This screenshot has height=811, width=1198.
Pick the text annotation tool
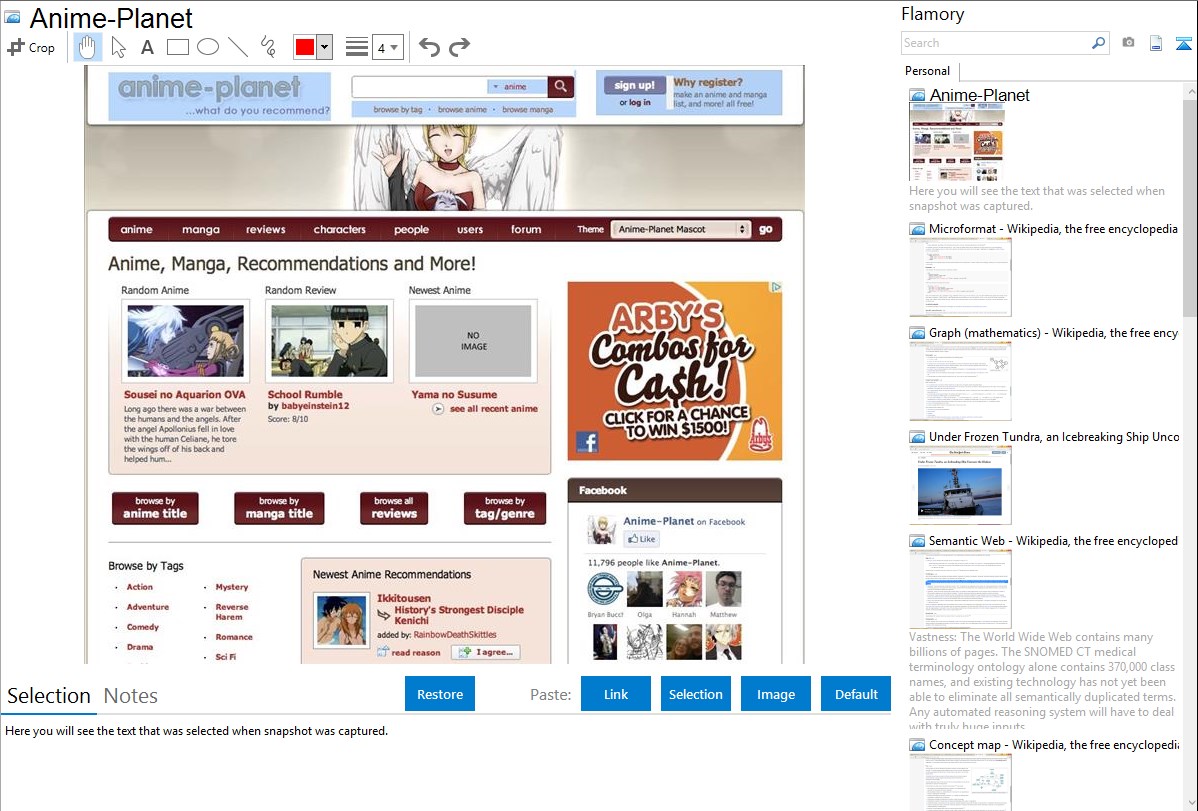(147, 47)
